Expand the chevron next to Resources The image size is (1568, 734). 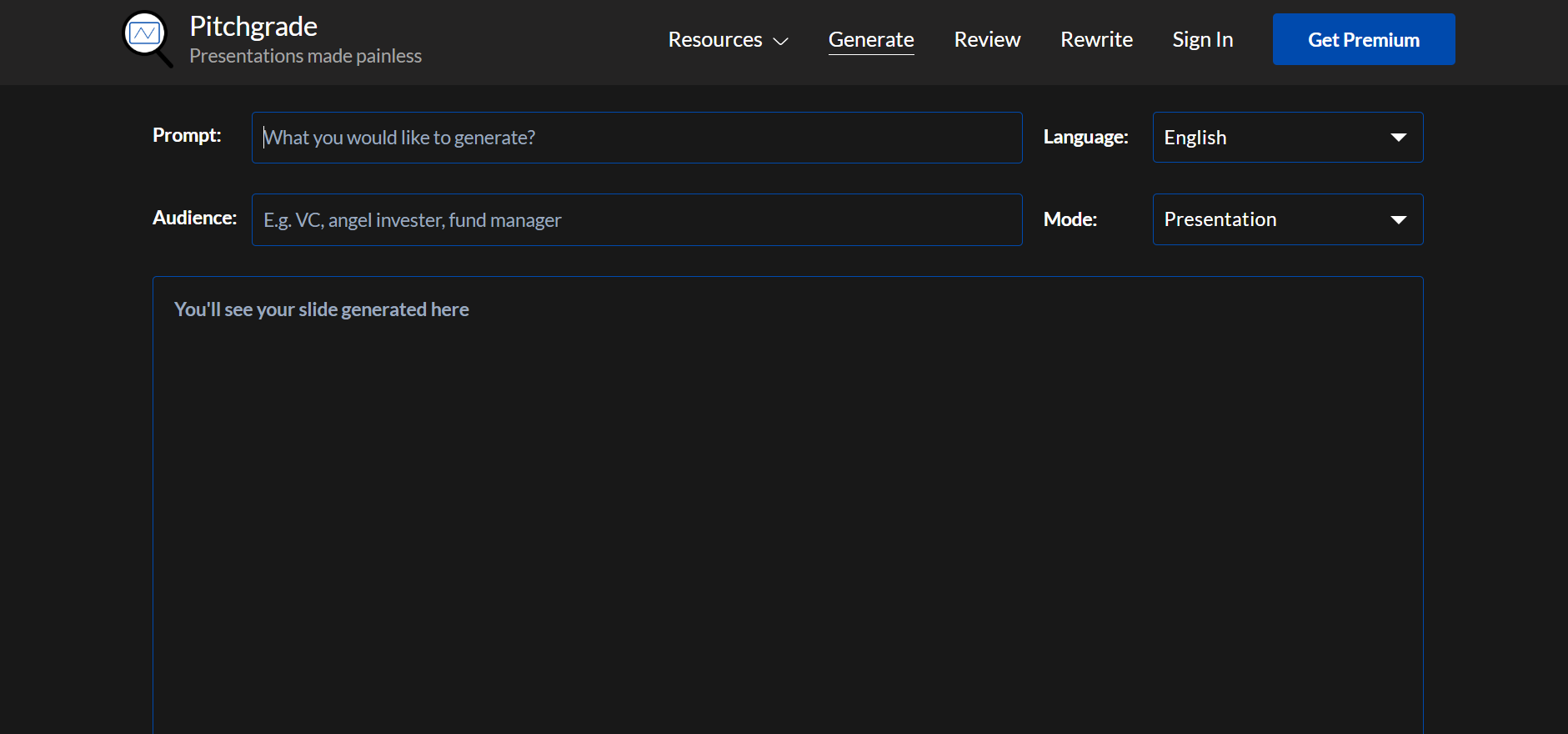pos(781,41)
